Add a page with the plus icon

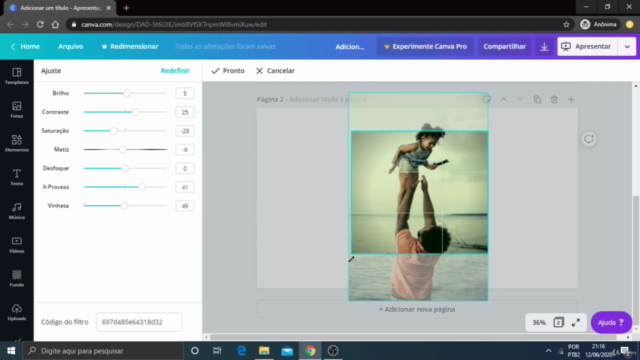[x=571, y=99]
